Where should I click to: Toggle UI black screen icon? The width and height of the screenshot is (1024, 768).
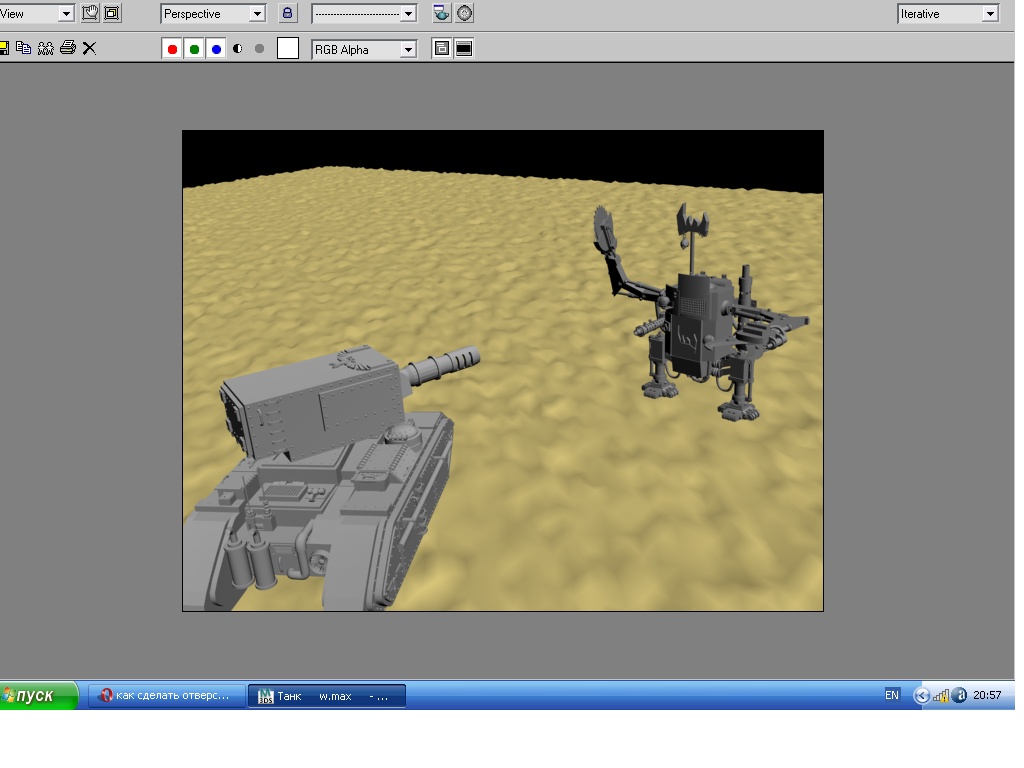464,48
